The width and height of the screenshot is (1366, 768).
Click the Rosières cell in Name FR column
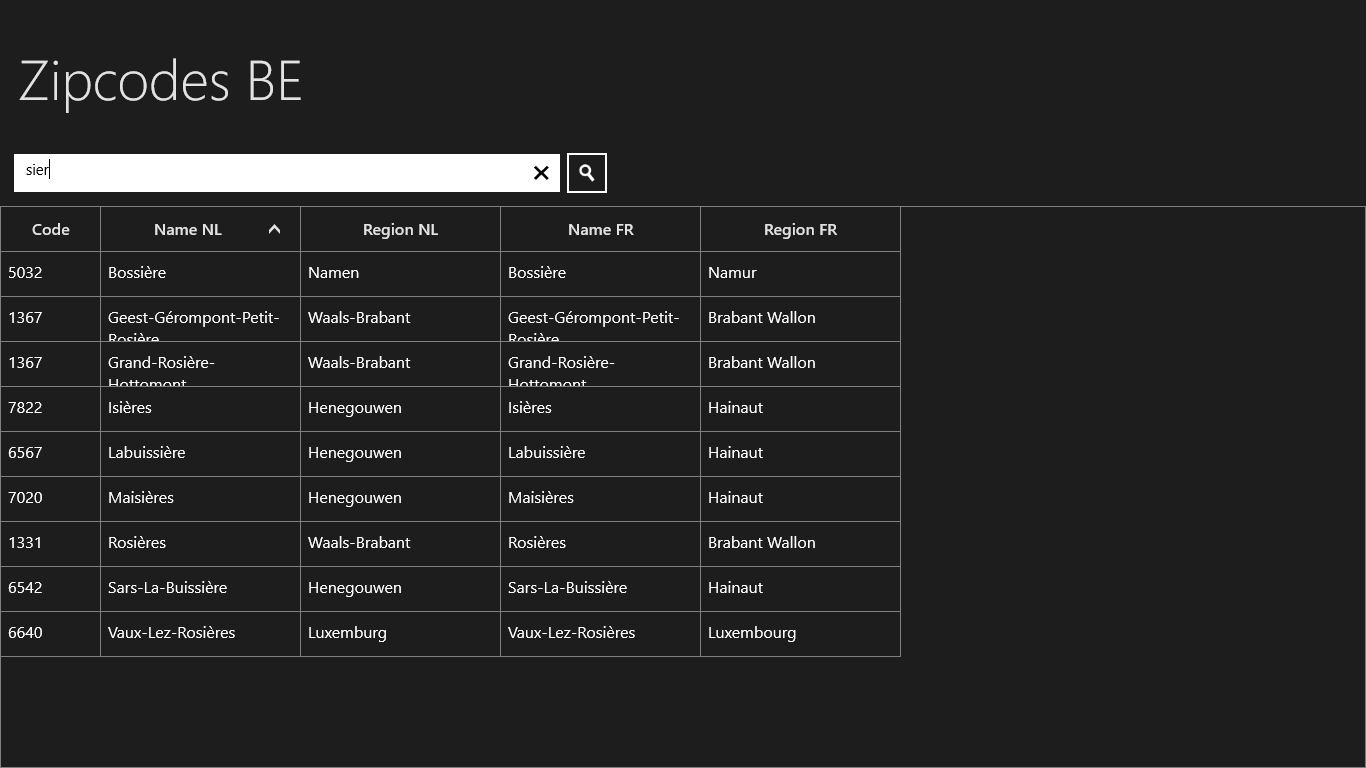[x=537, y=543]
